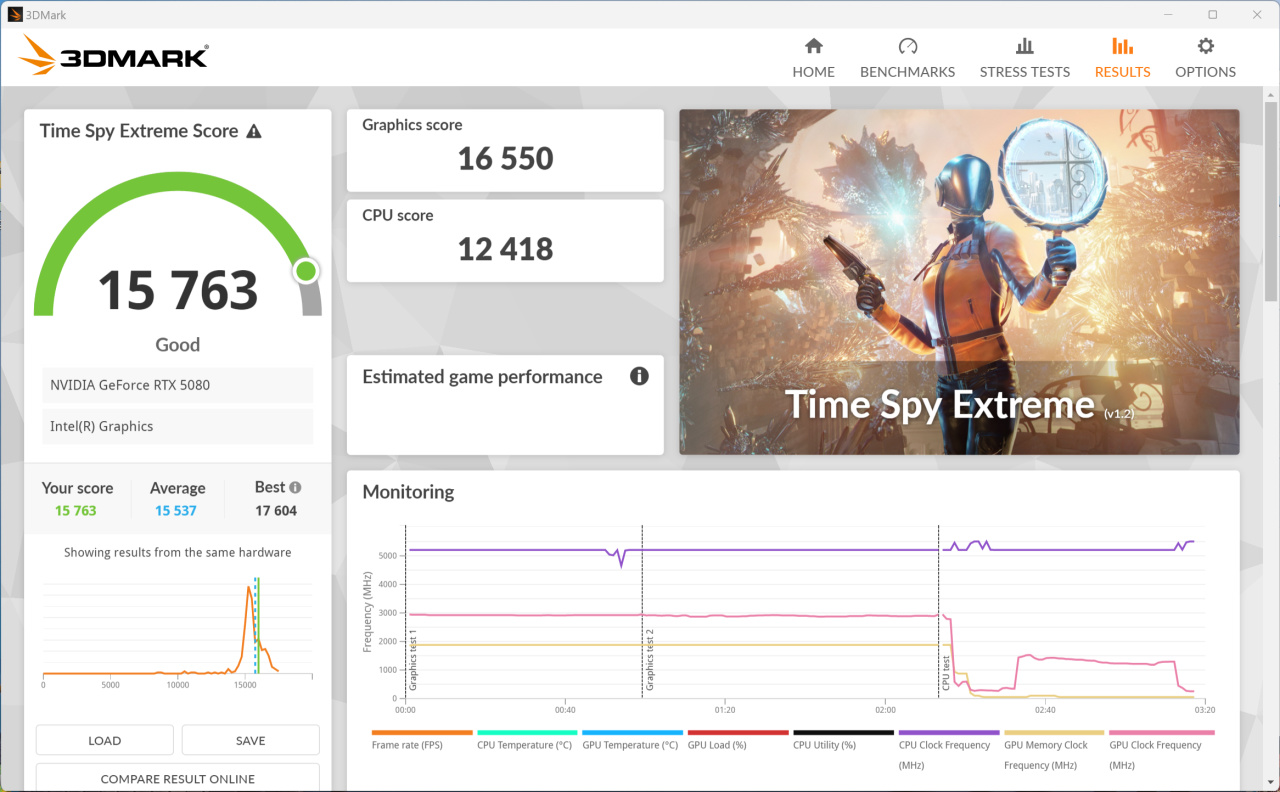
Task: Toggle the CPU Clock Frequency legend swatch
Action: coord(949,733)
